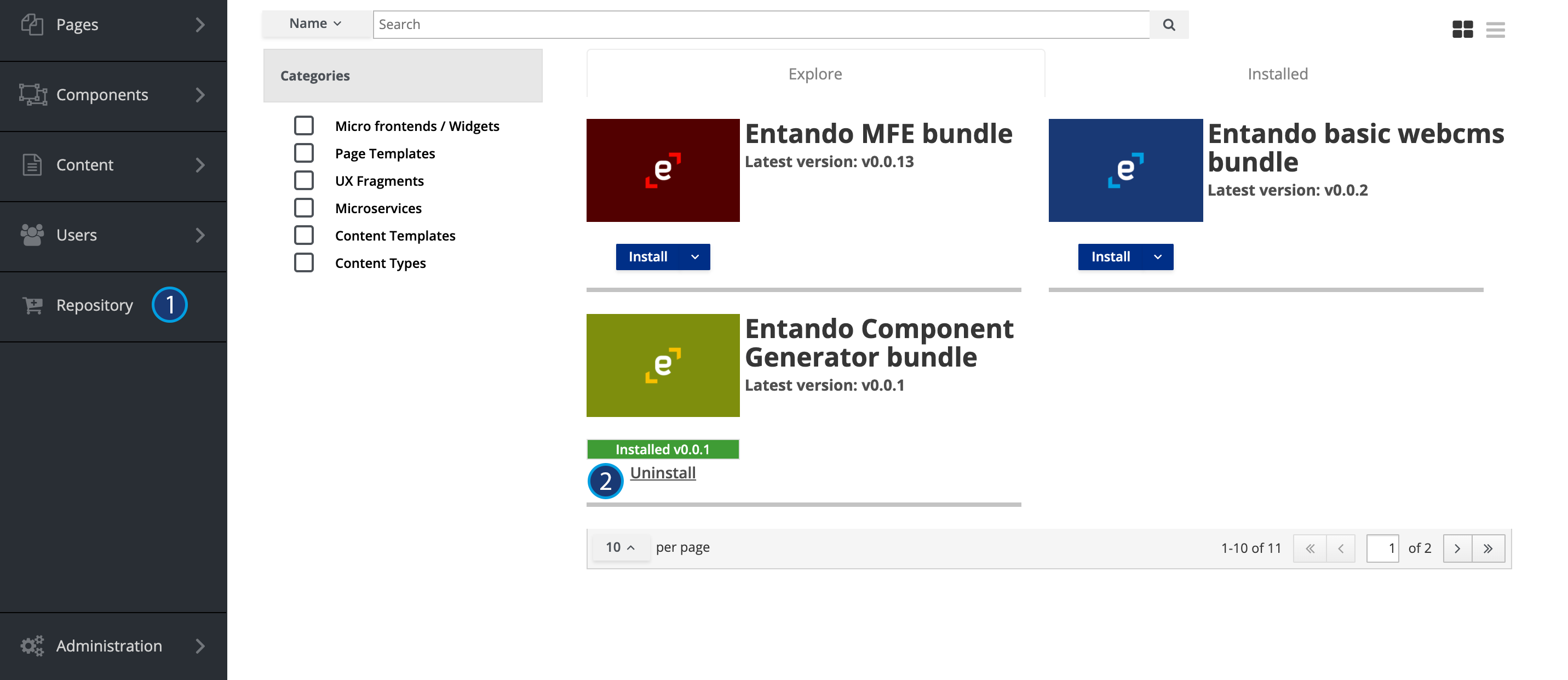This screenshot has width=1568, height=680.
Task: Click the Microservices label
Action: pyautogui.click(x=378, y=208)
